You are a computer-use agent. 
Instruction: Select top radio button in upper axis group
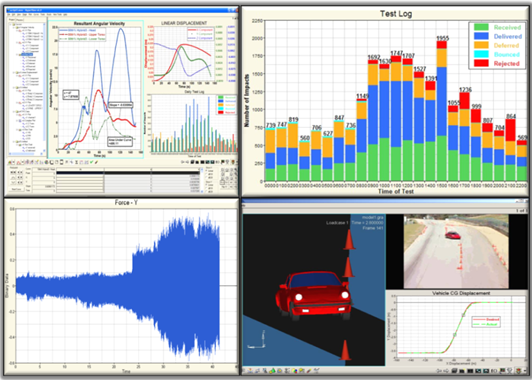207,171
